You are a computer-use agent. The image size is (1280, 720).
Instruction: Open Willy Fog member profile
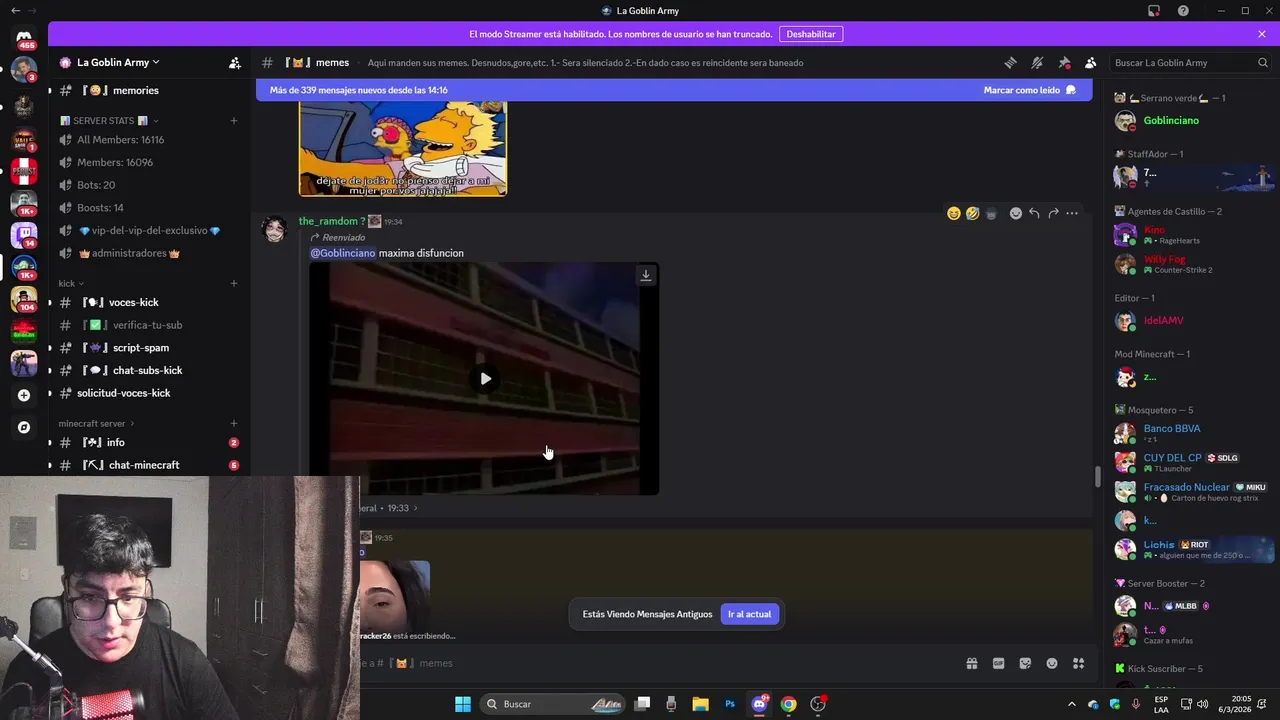pos(1192,264)
